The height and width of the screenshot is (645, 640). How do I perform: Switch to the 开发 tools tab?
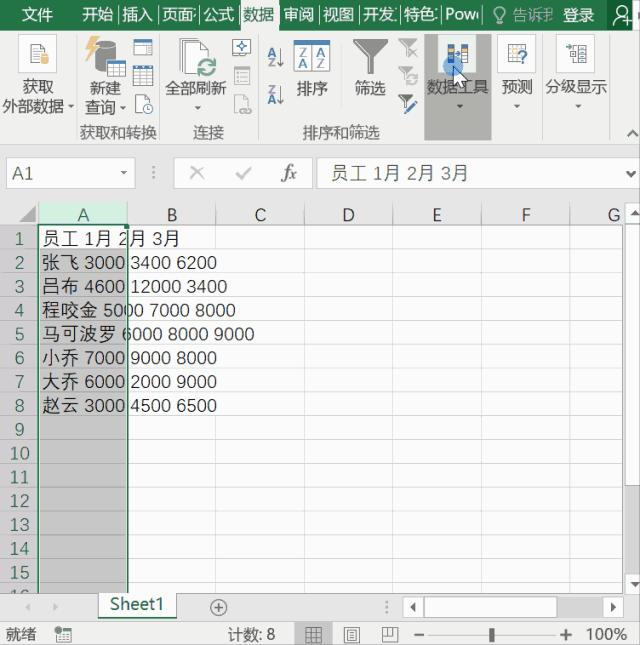coord(379,15)
